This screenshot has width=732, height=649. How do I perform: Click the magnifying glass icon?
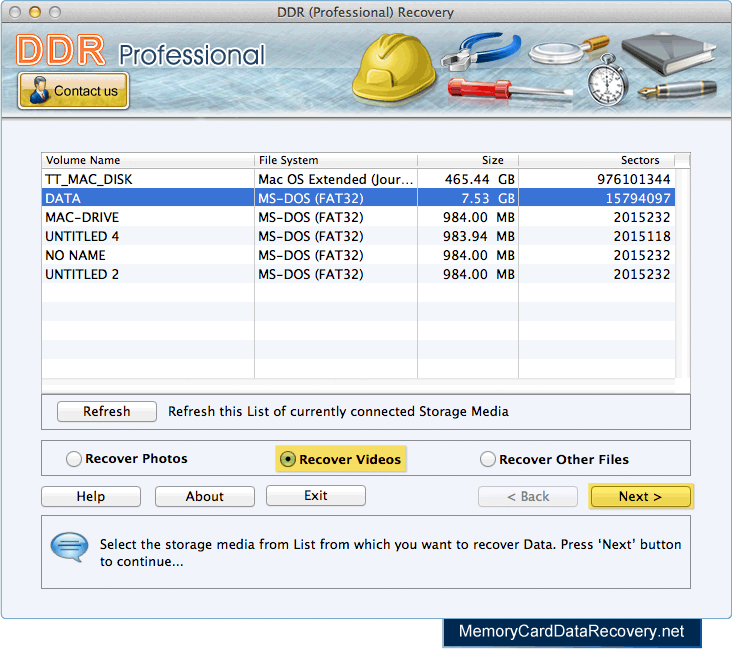point(569,49)
